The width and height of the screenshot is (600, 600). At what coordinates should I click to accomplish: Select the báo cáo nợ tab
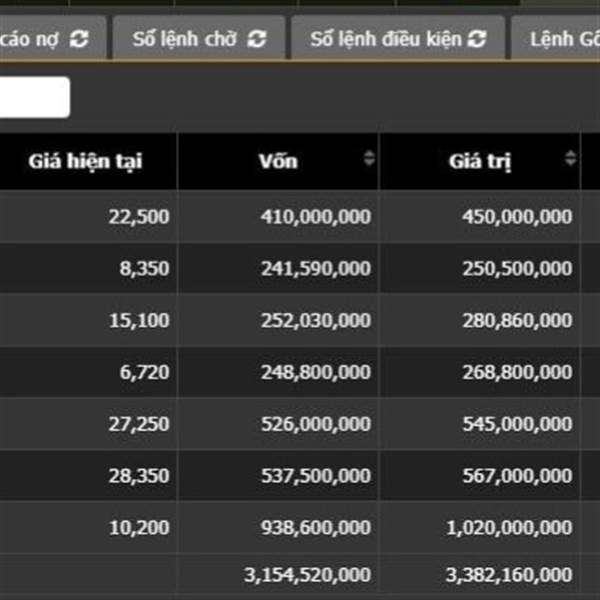pyautogui.click(x=53, y=38)
